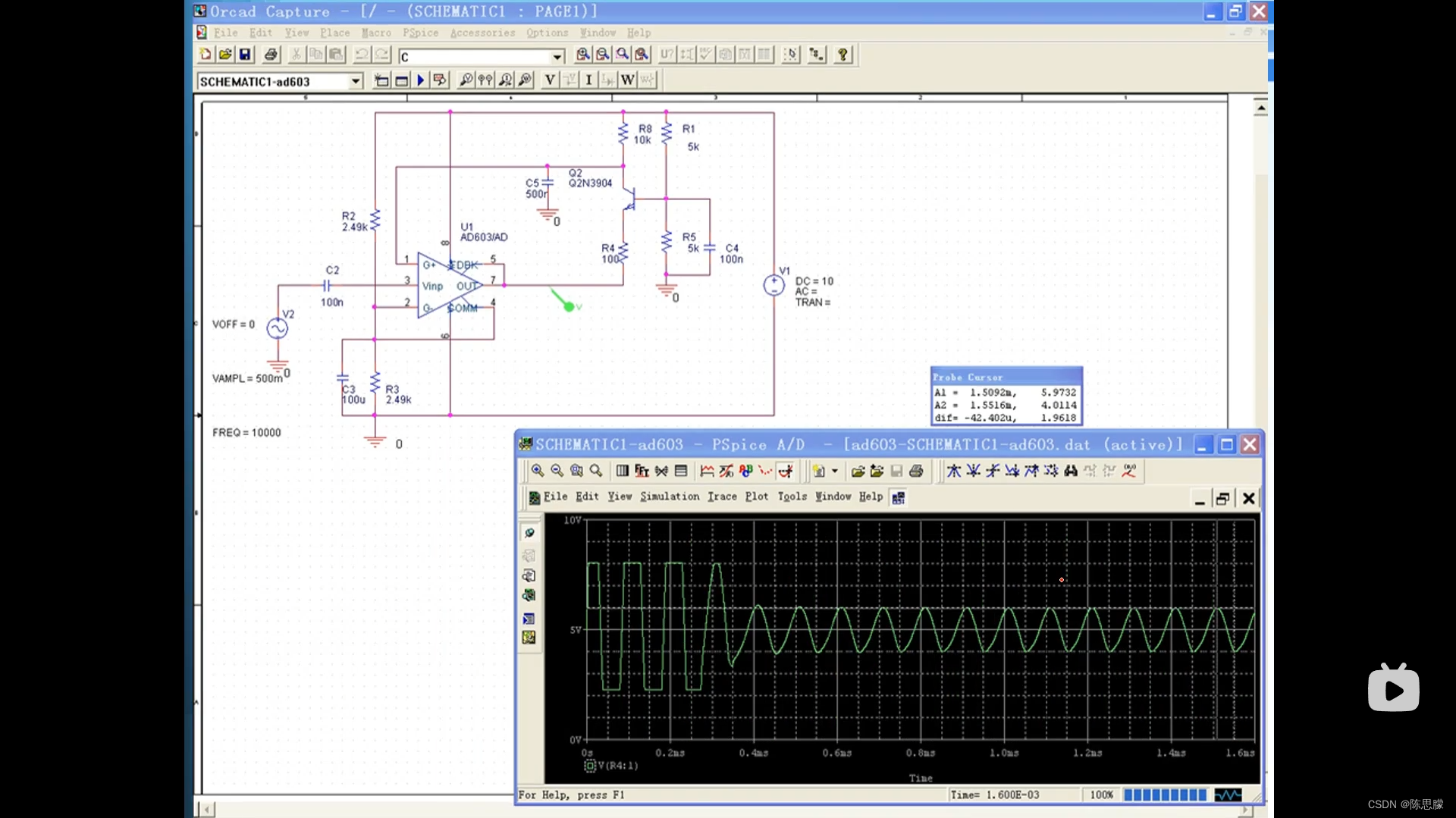
Task: Minimize the inner PSpice document window
Action: click(x=1200, y=498)
